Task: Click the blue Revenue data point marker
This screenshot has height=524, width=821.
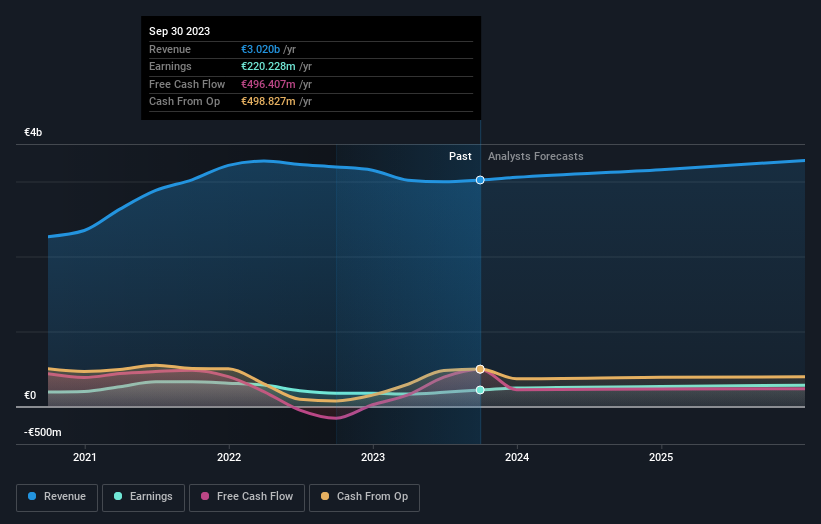Action: [x=480, y=180]
